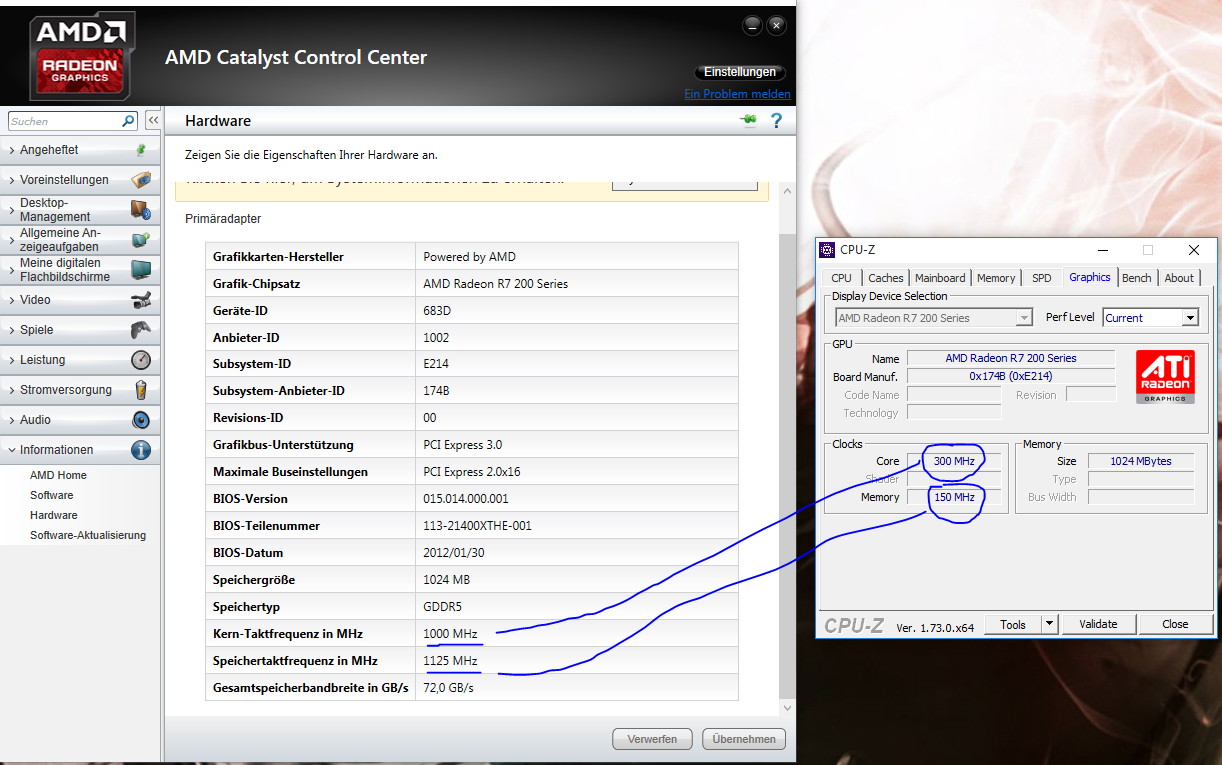
Task: Minimize the Catalyst Control Center window
Action: pos(752,25)
